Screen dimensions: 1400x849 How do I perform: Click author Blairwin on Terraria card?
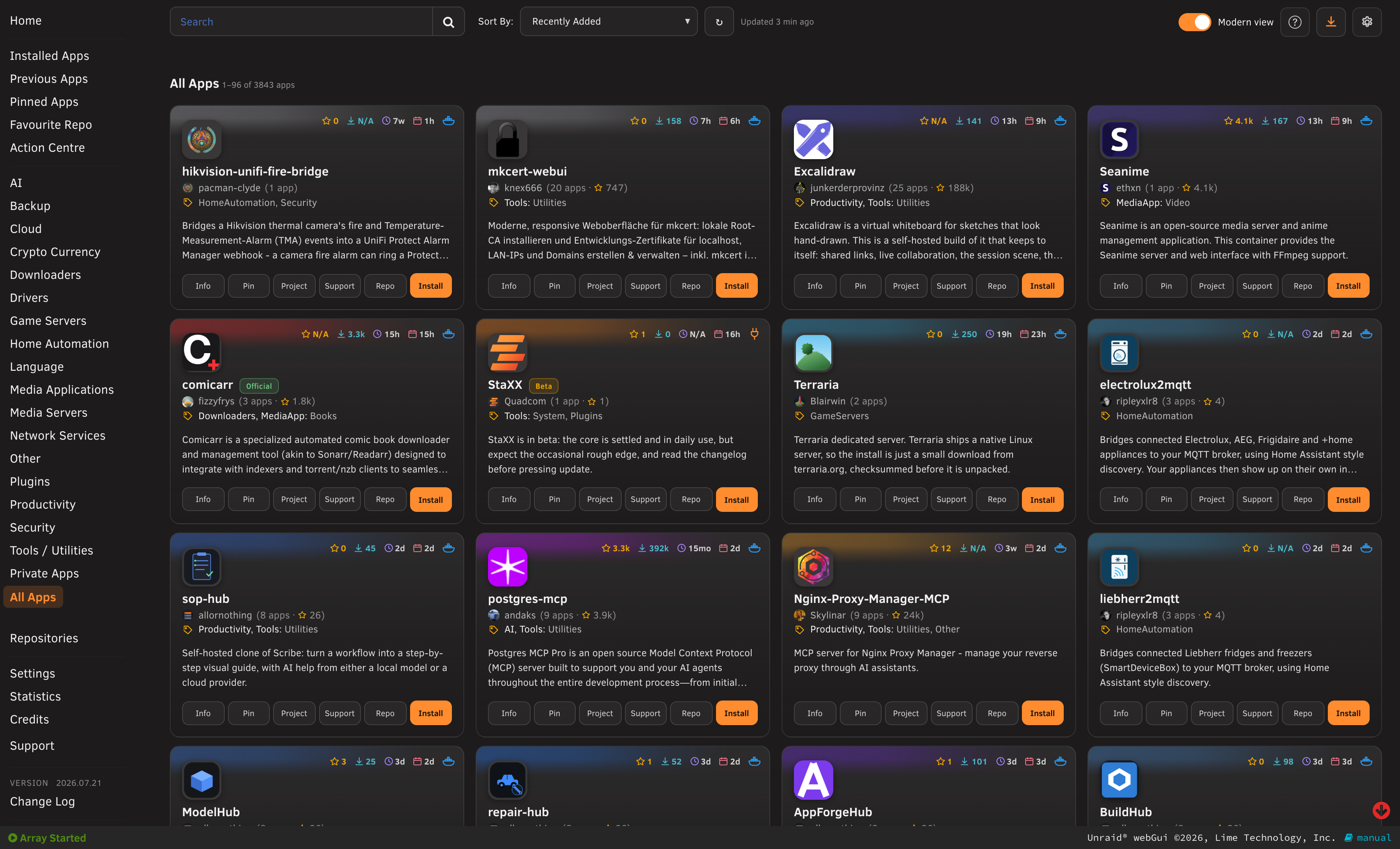coord(828,401)
